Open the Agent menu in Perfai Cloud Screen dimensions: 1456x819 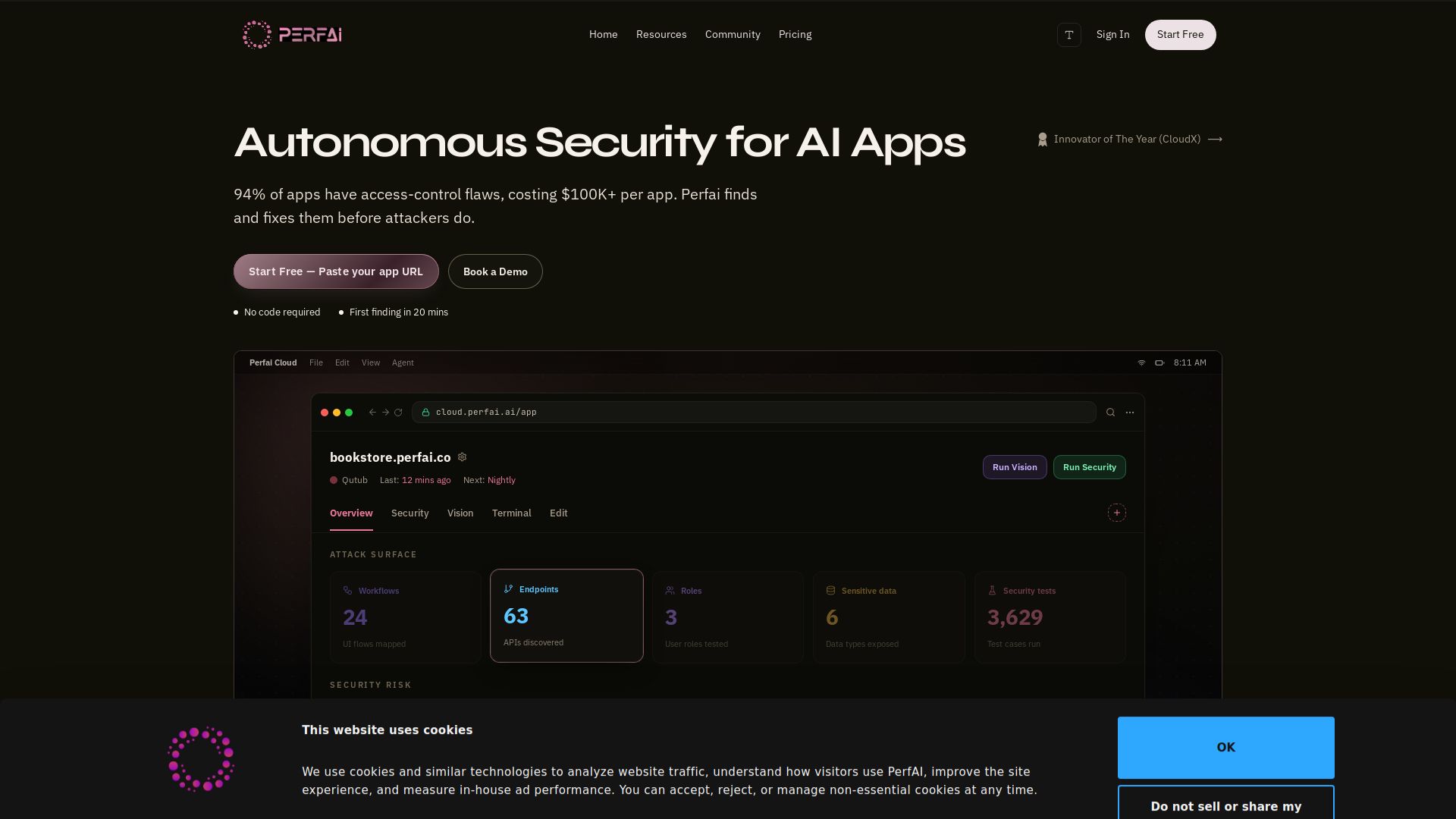coord(403,363)
